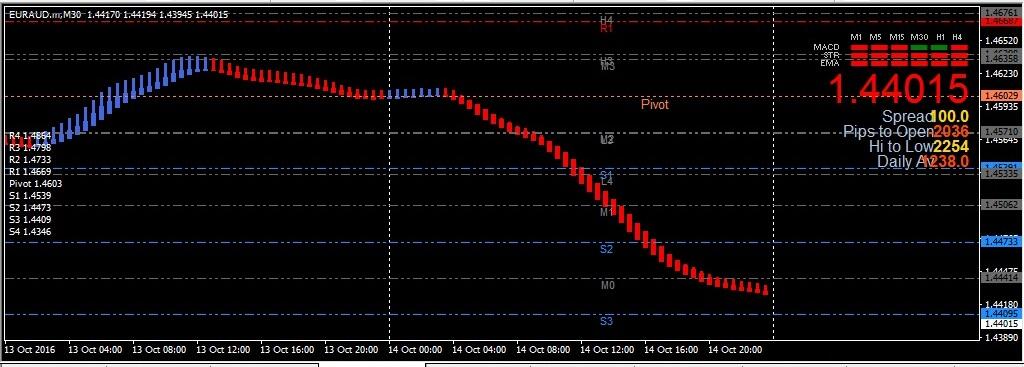Click the large red 1.44015 price display

coord(899,89)
